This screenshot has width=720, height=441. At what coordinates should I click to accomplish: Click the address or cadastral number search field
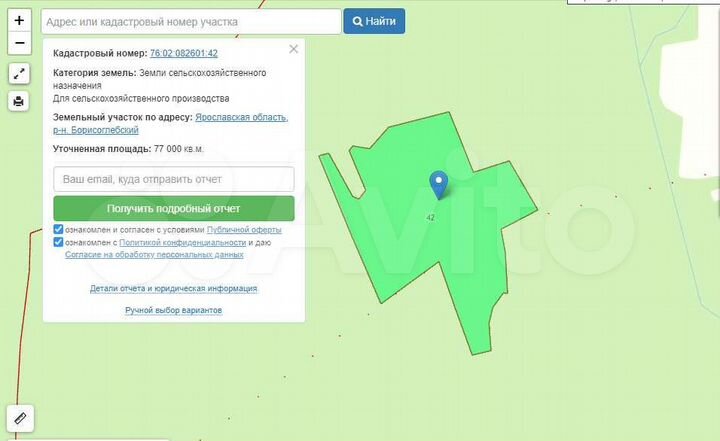coord(190,21)
